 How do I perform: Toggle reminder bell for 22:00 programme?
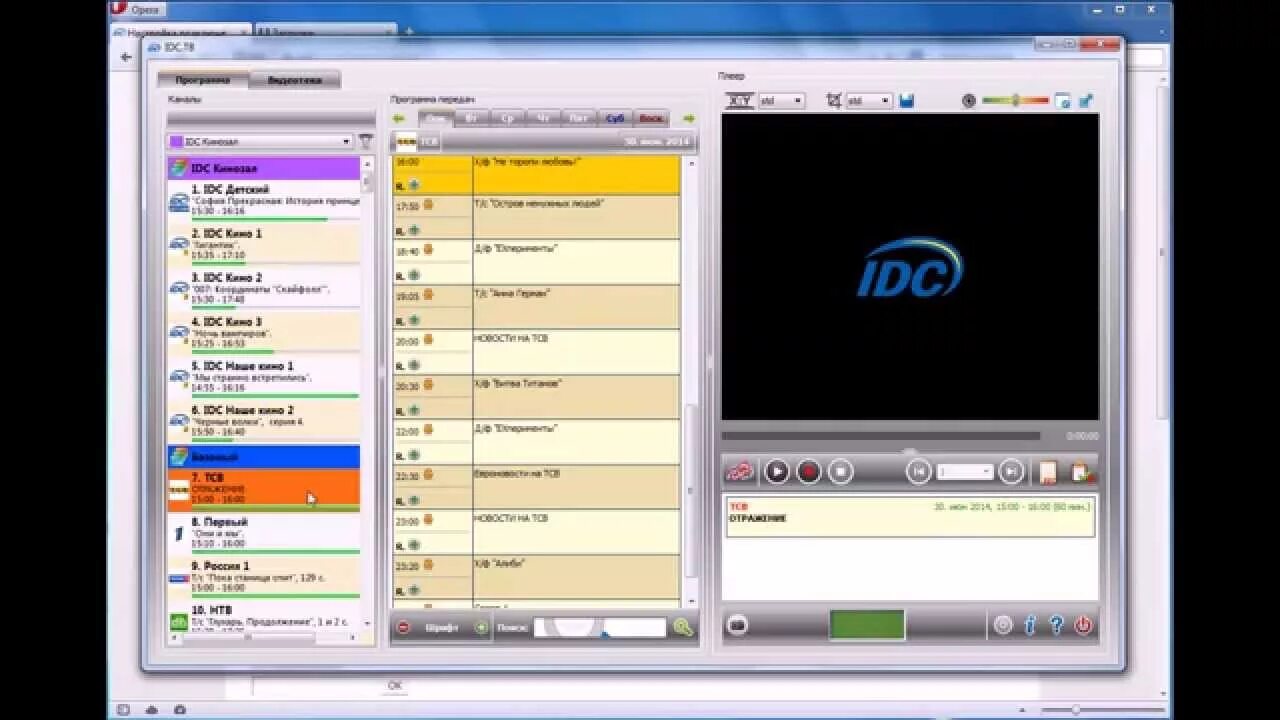tap(428, 431)
